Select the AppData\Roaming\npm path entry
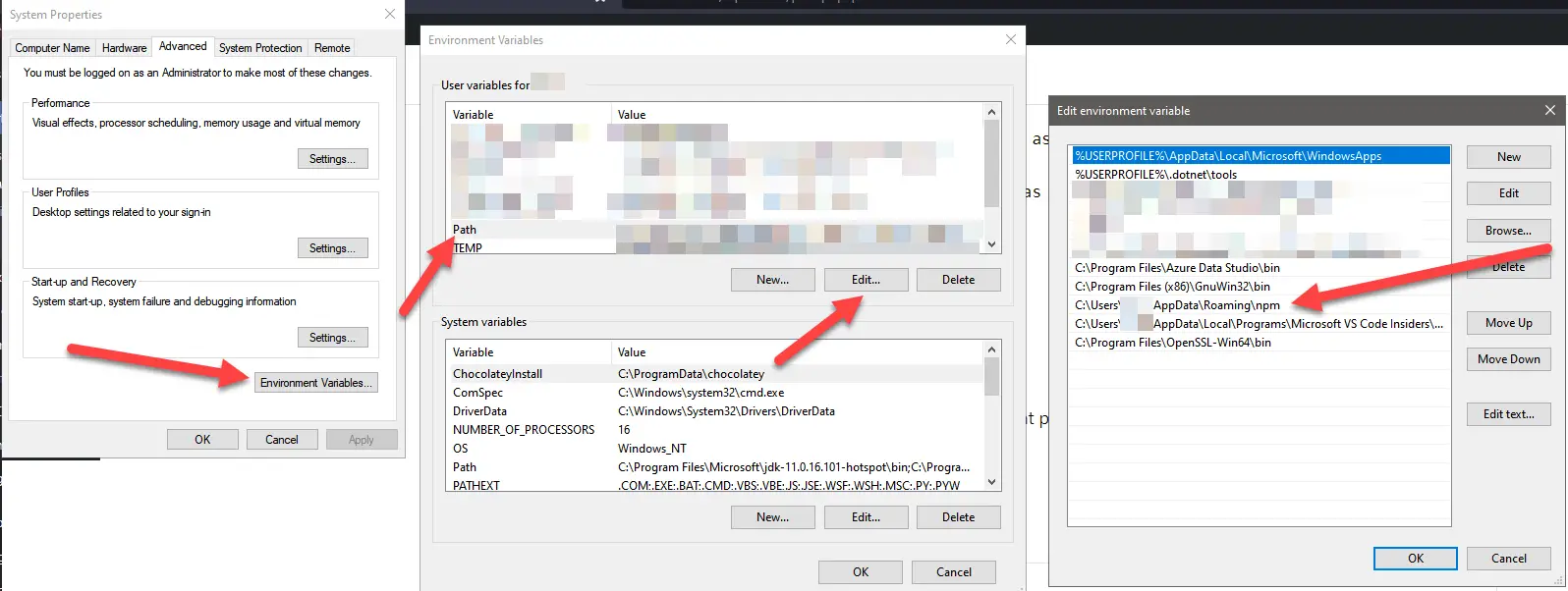Viewport: 1568px width, 591px height. [x=1216, y=305]
